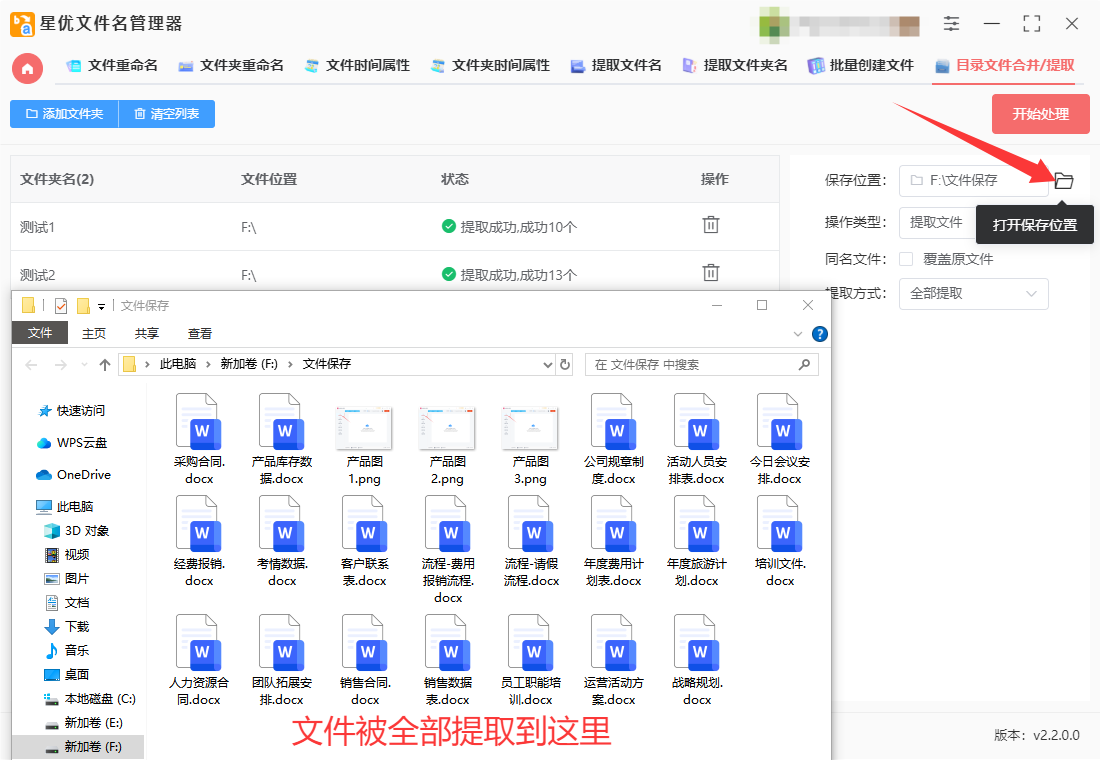Select 运营活动方案.docx file
The image size is (1100, 760).
(x=614, y=660)
